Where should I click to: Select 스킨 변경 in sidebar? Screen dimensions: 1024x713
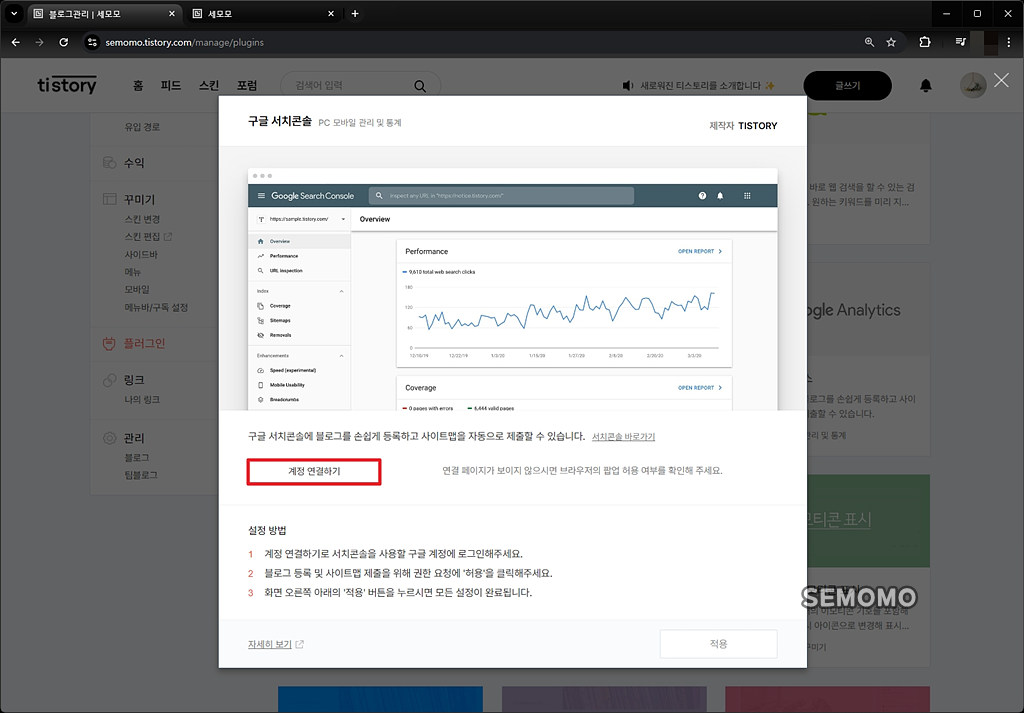click(142, 219)
